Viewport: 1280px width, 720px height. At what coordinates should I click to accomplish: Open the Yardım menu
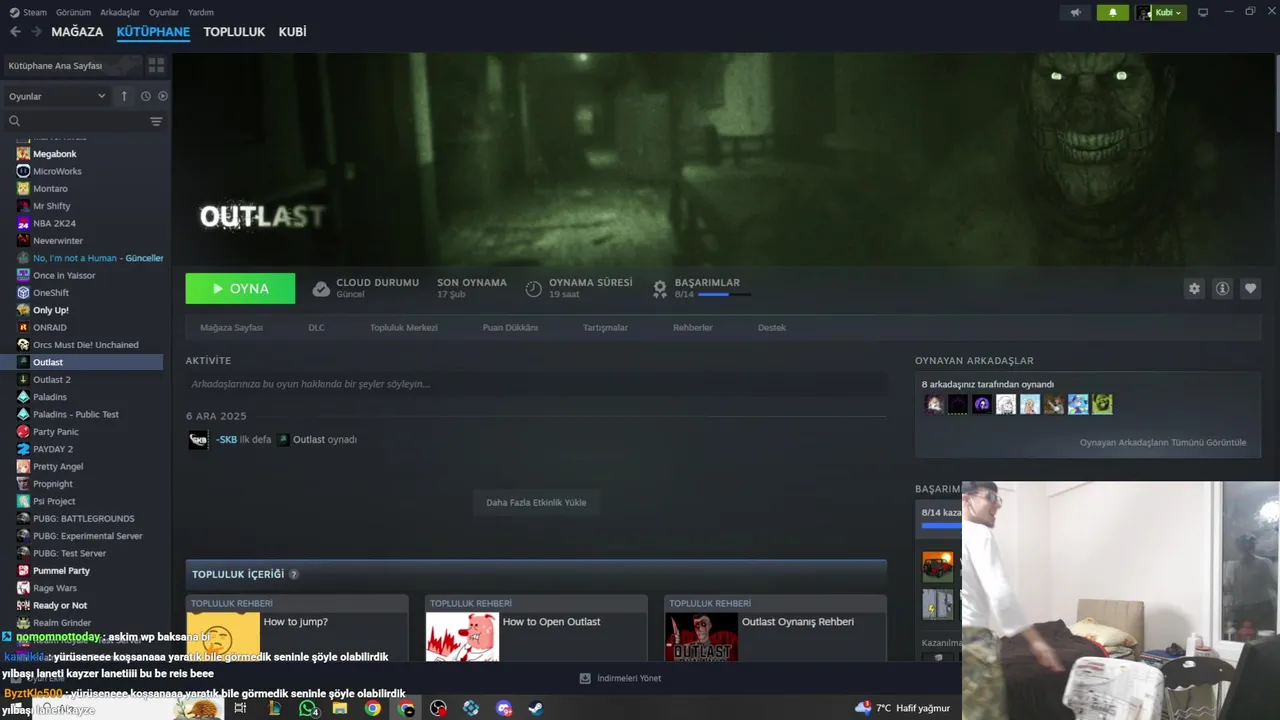[x=201, y=12]
